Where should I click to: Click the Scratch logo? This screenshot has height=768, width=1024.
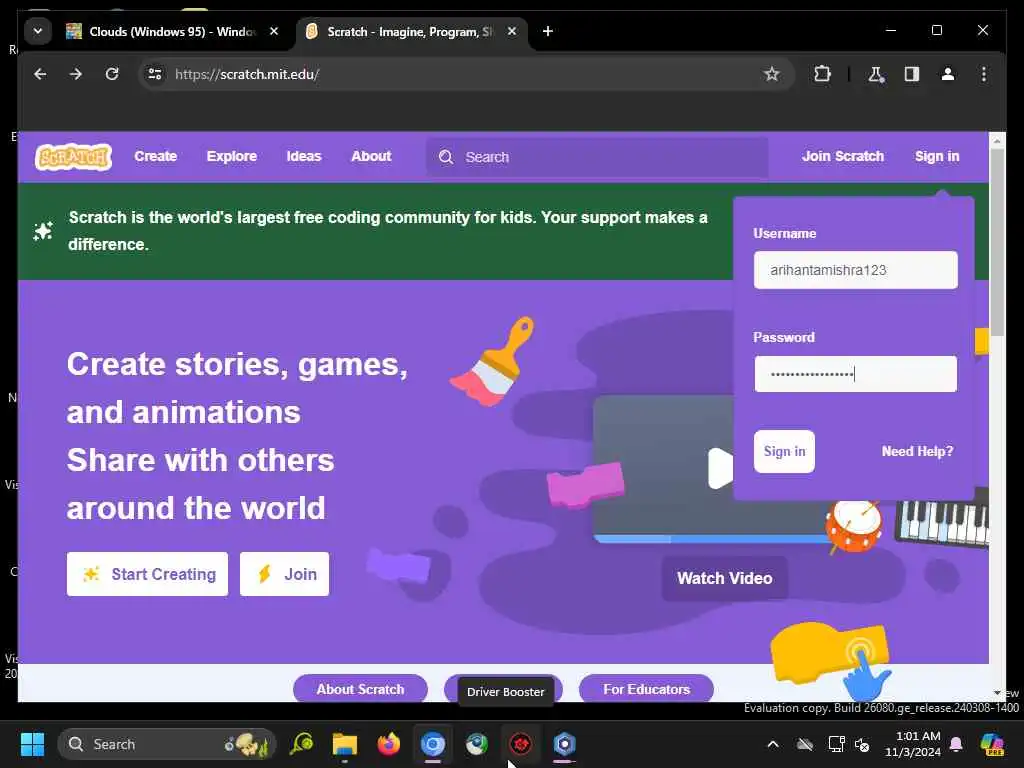[73, 157]
